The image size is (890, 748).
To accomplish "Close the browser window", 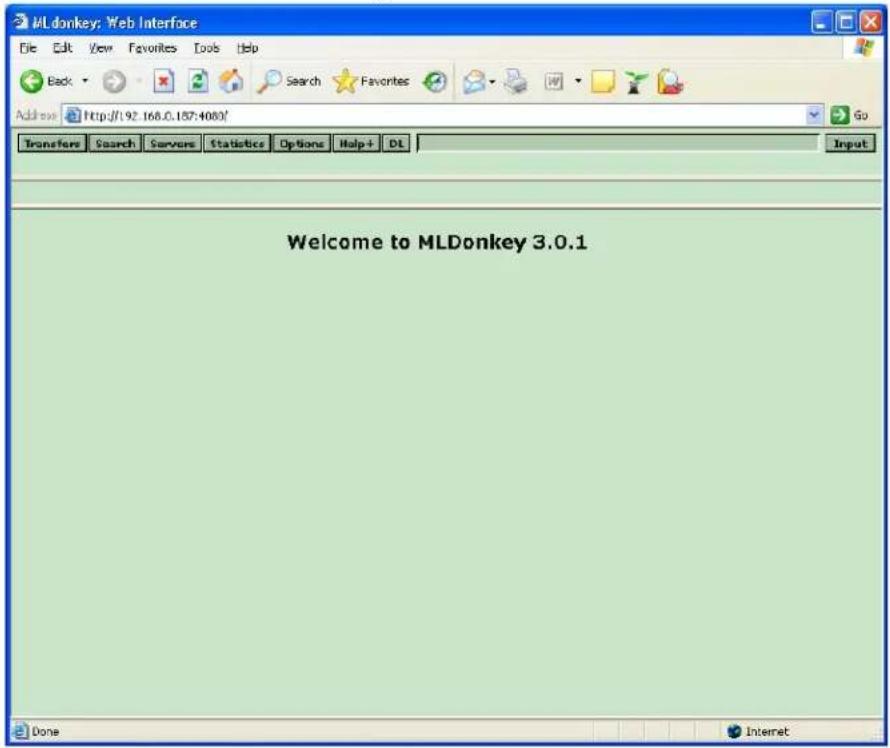I will coord(870,22).
